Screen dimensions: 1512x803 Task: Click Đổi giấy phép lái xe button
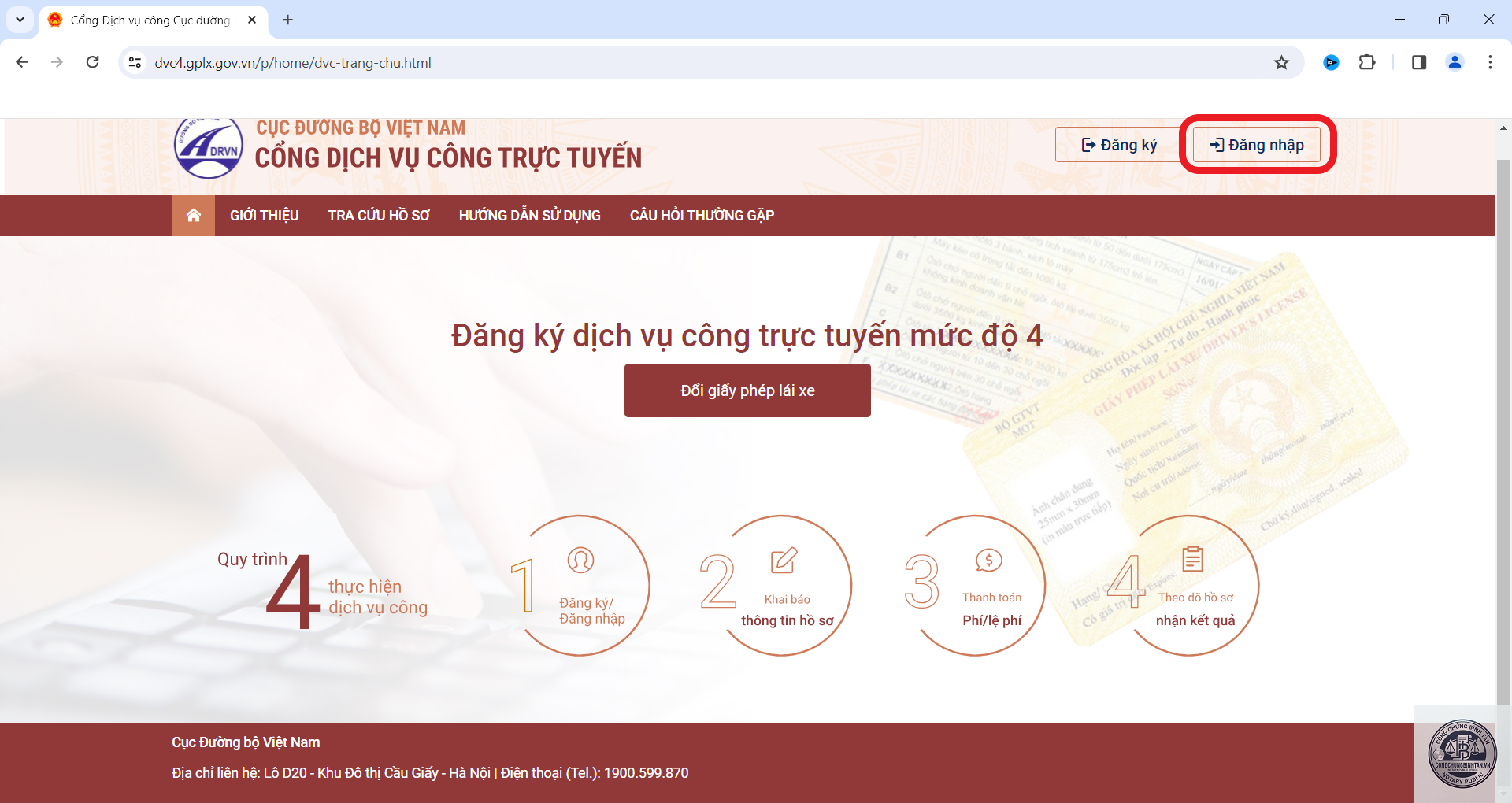coord(747,390)
